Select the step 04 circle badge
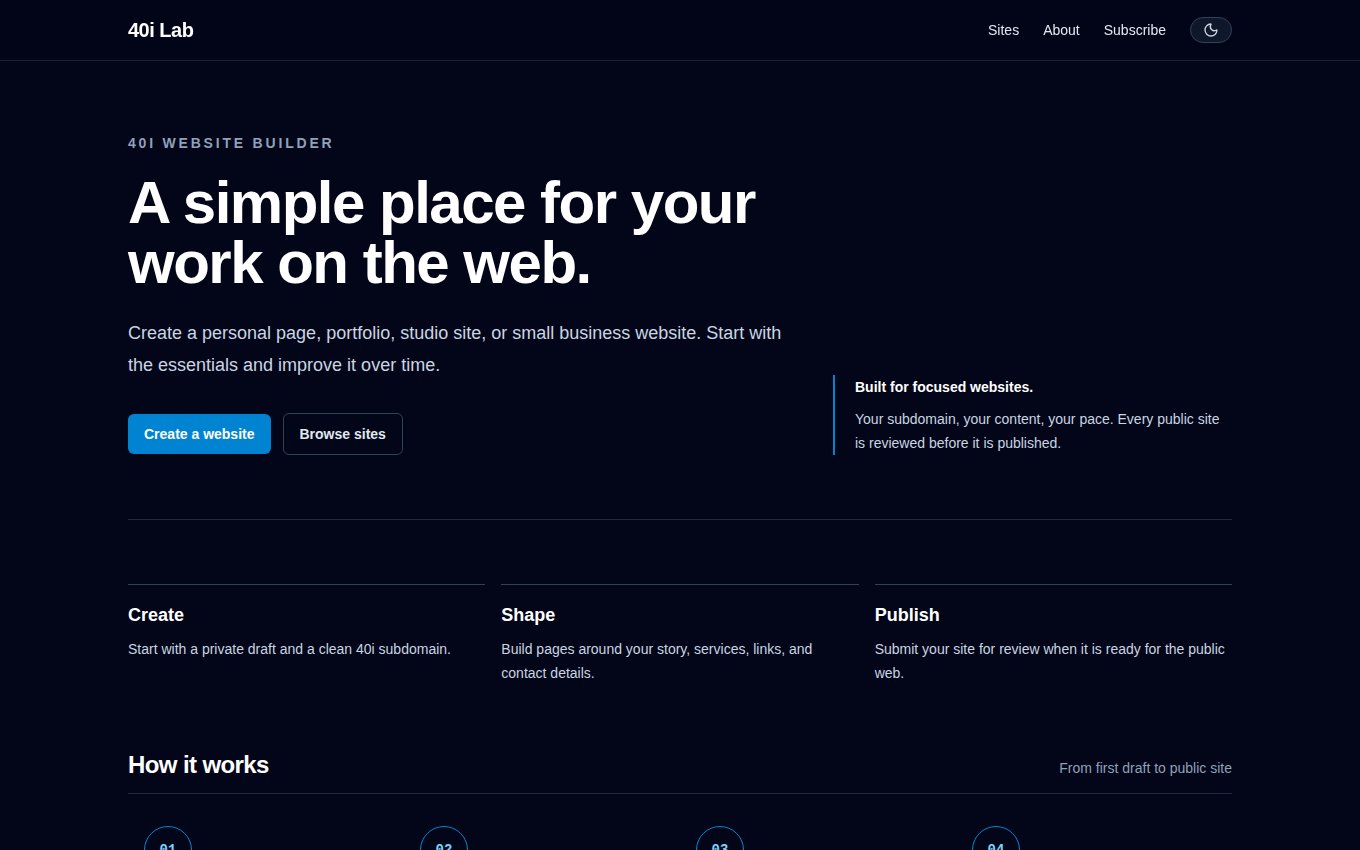 click(x=996, y=838)
